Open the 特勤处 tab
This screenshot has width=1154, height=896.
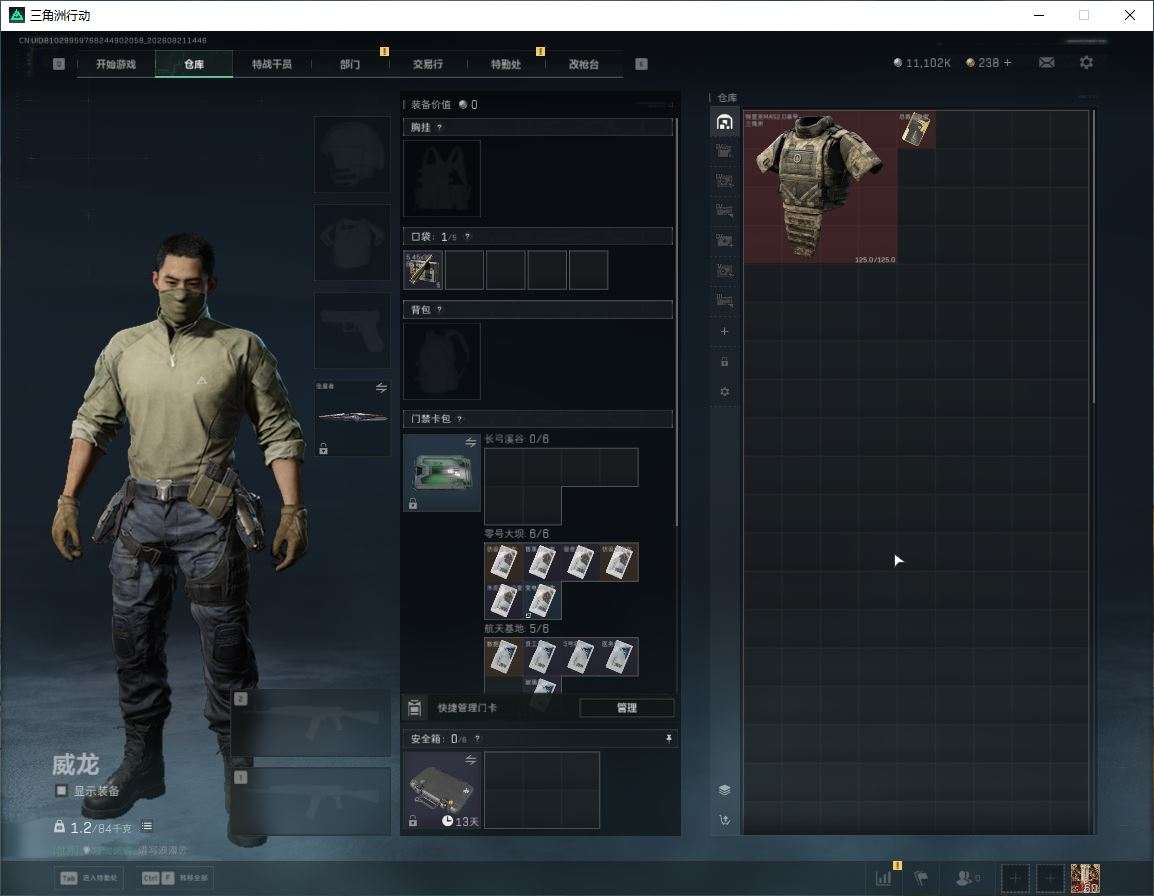(506, 64)
